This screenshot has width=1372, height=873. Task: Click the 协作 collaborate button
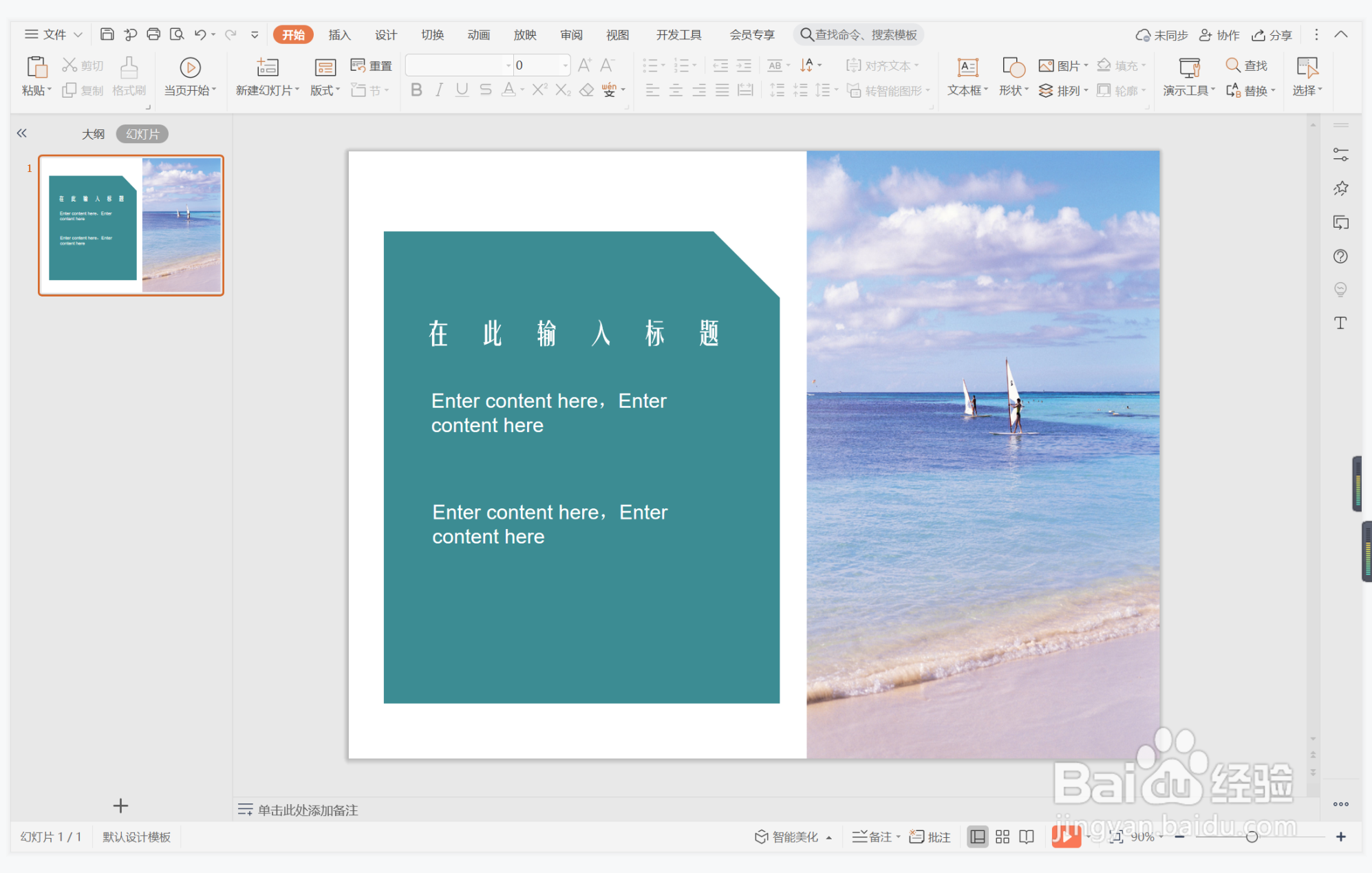click(1219, 35)
